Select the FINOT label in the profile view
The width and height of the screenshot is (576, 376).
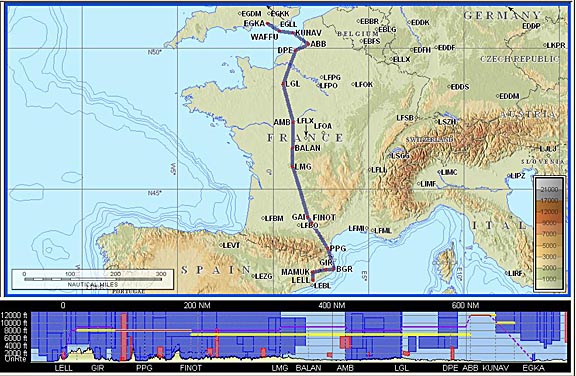coord(191,368)
